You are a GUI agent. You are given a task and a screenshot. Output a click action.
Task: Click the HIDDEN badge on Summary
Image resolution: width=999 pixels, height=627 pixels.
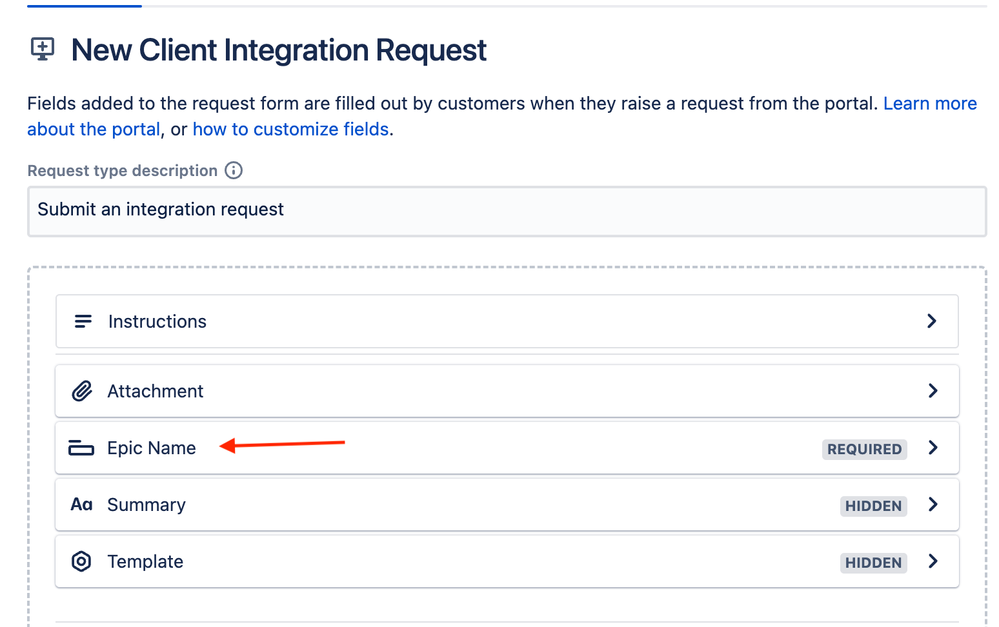pos(873,506)
